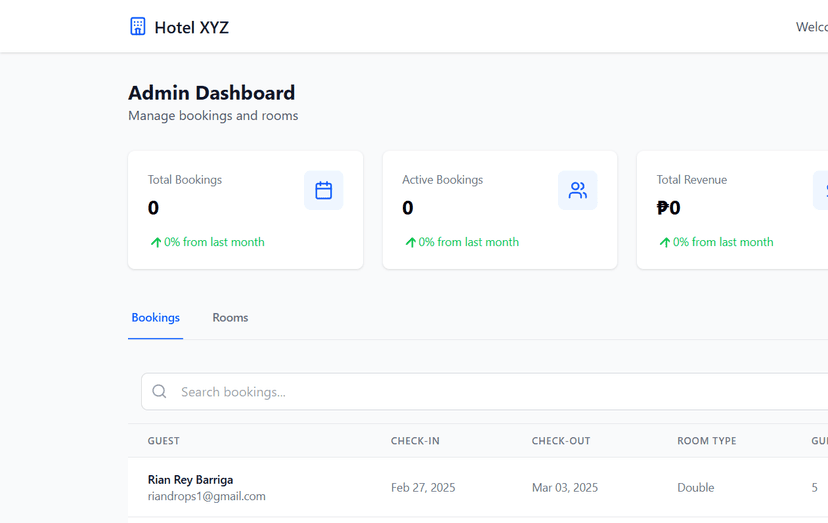Screen dimensions: 828x523
Task: Select guest name Rian Rey Barriga
Action: point(190,480)
